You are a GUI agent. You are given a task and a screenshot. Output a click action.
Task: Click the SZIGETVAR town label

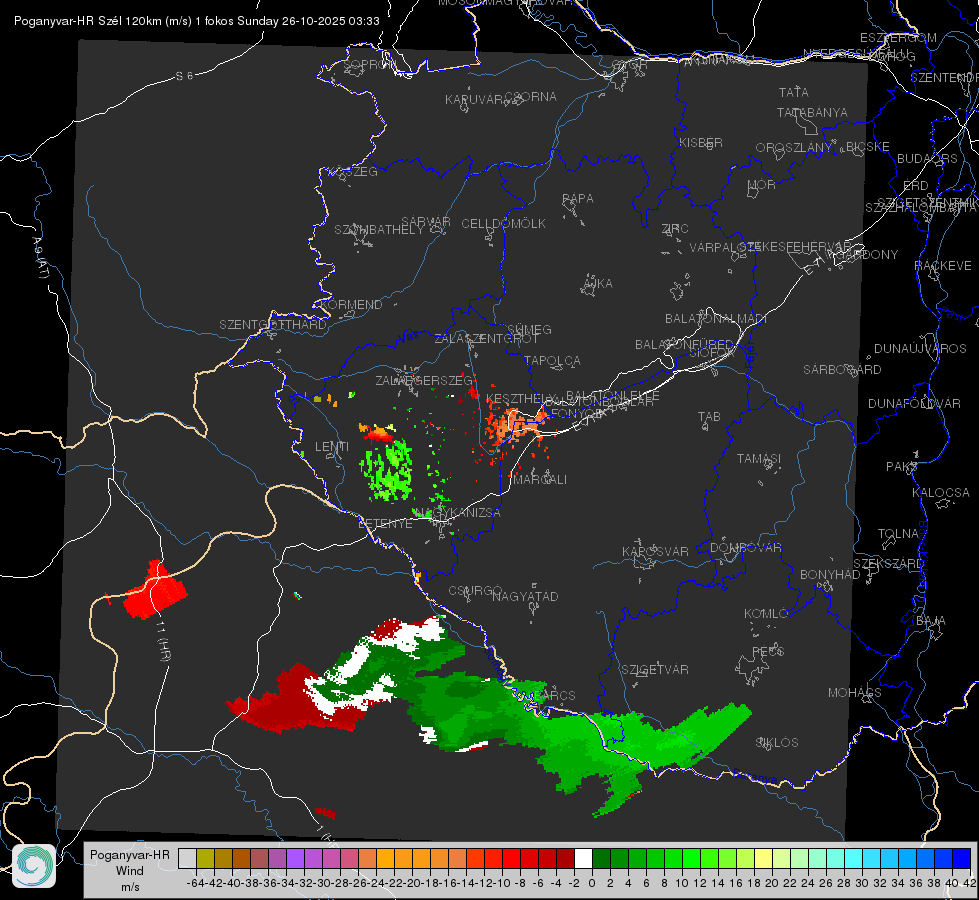pyautogui.click(x=655, y=670)
